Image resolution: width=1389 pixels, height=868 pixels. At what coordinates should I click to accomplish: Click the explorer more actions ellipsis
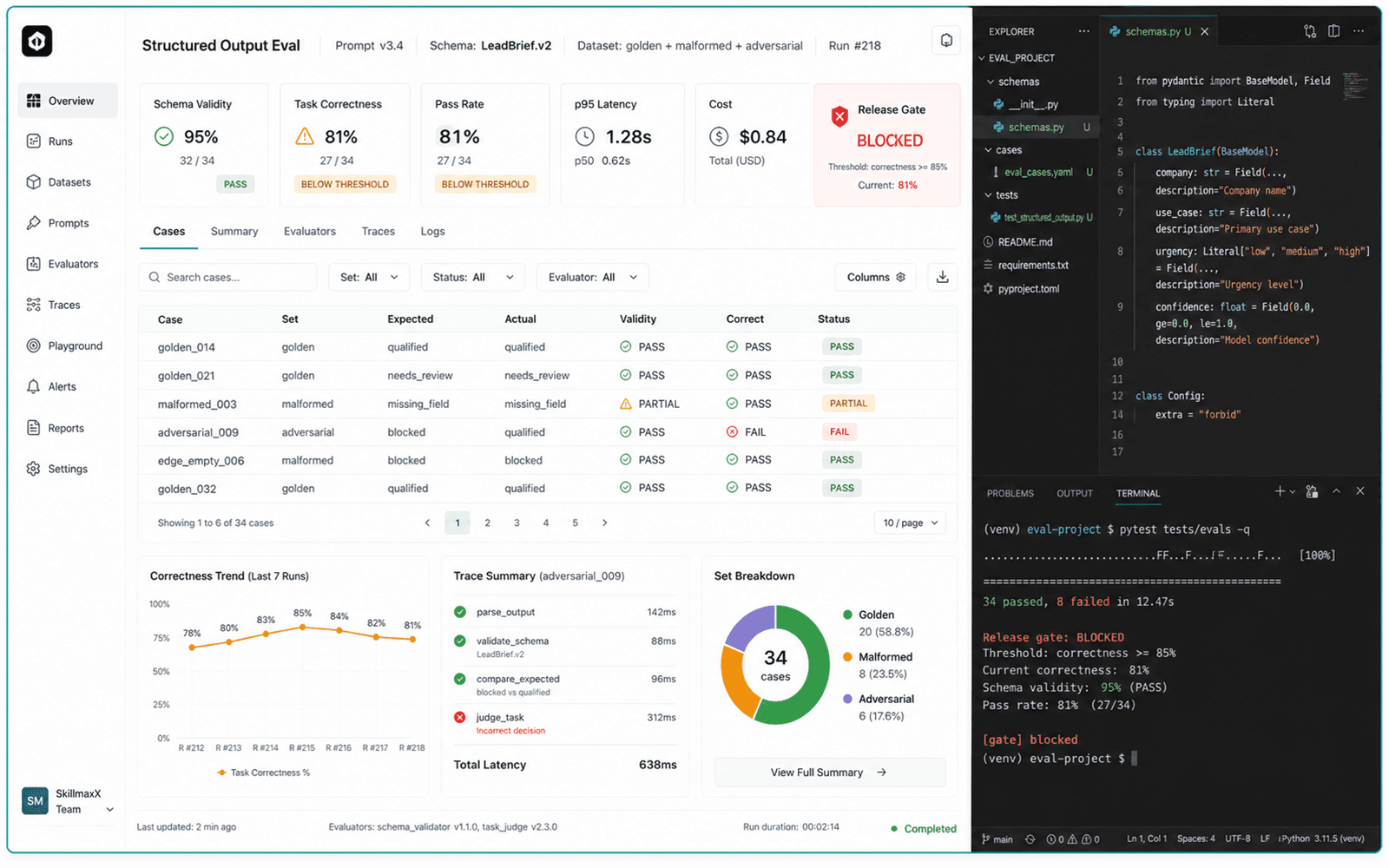coord(1083,31)
